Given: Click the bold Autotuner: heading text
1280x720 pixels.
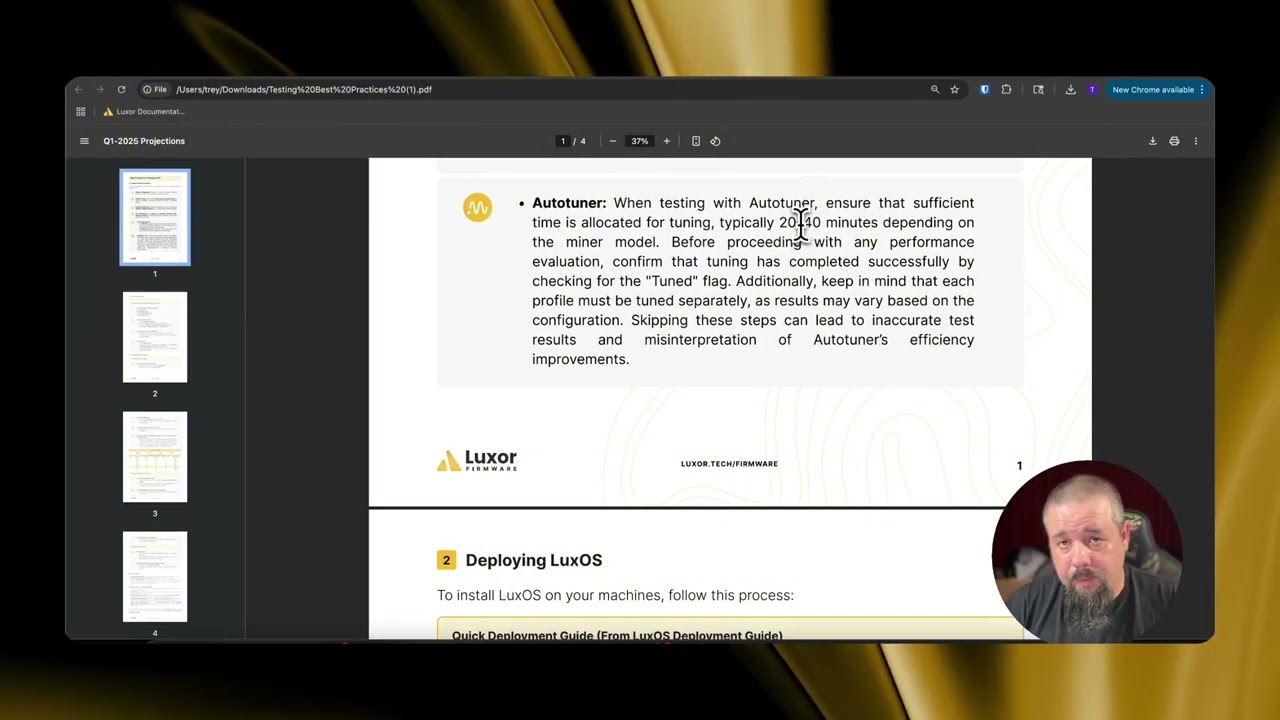Looking at the screenshot, I should pos(569,203).
